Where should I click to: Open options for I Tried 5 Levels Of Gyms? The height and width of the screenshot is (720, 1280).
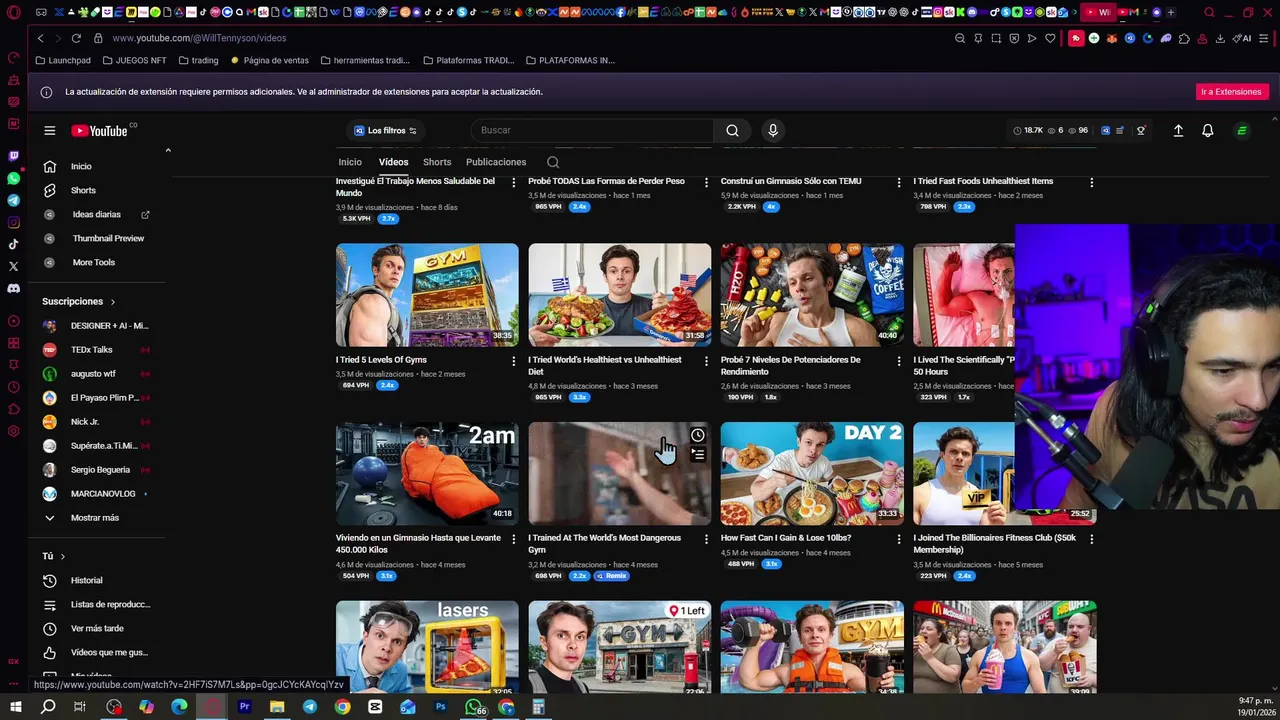[x=514, y=360]
